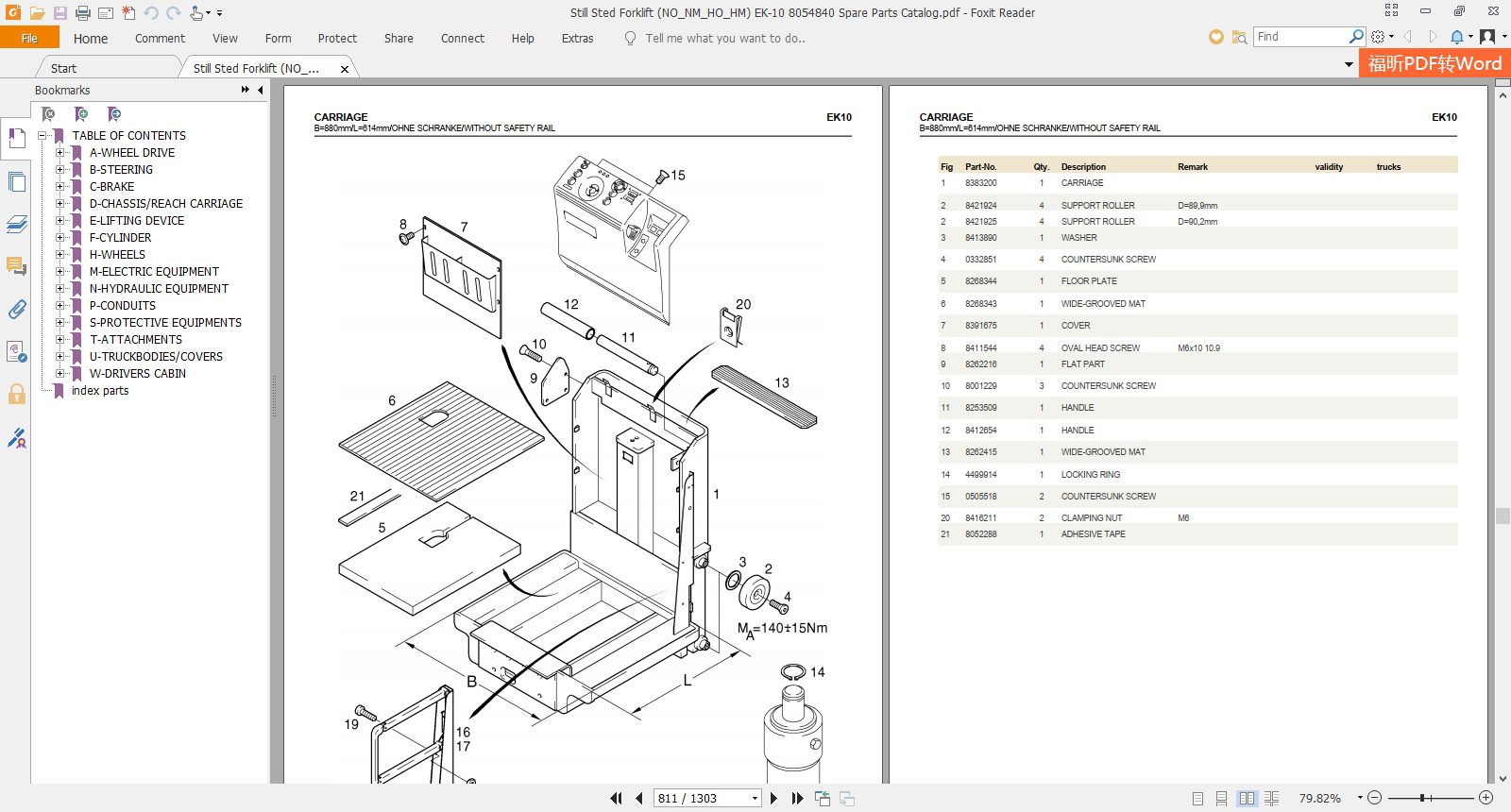Viewport: 1511px width, 812px height.
Task: Click the Print icon in quick toolbar
Action: [x=82, y=13]
